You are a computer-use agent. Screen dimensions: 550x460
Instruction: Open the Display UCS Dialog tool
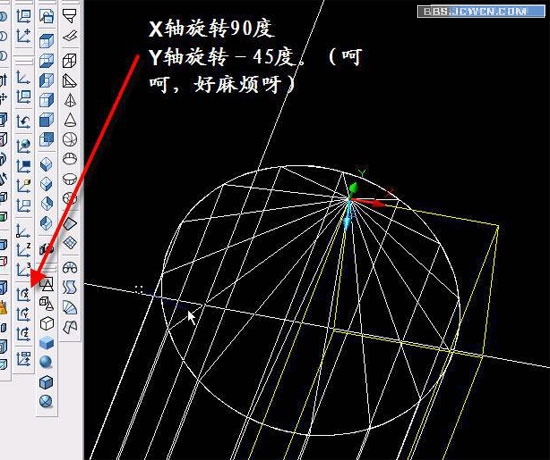tap(24, 16)
